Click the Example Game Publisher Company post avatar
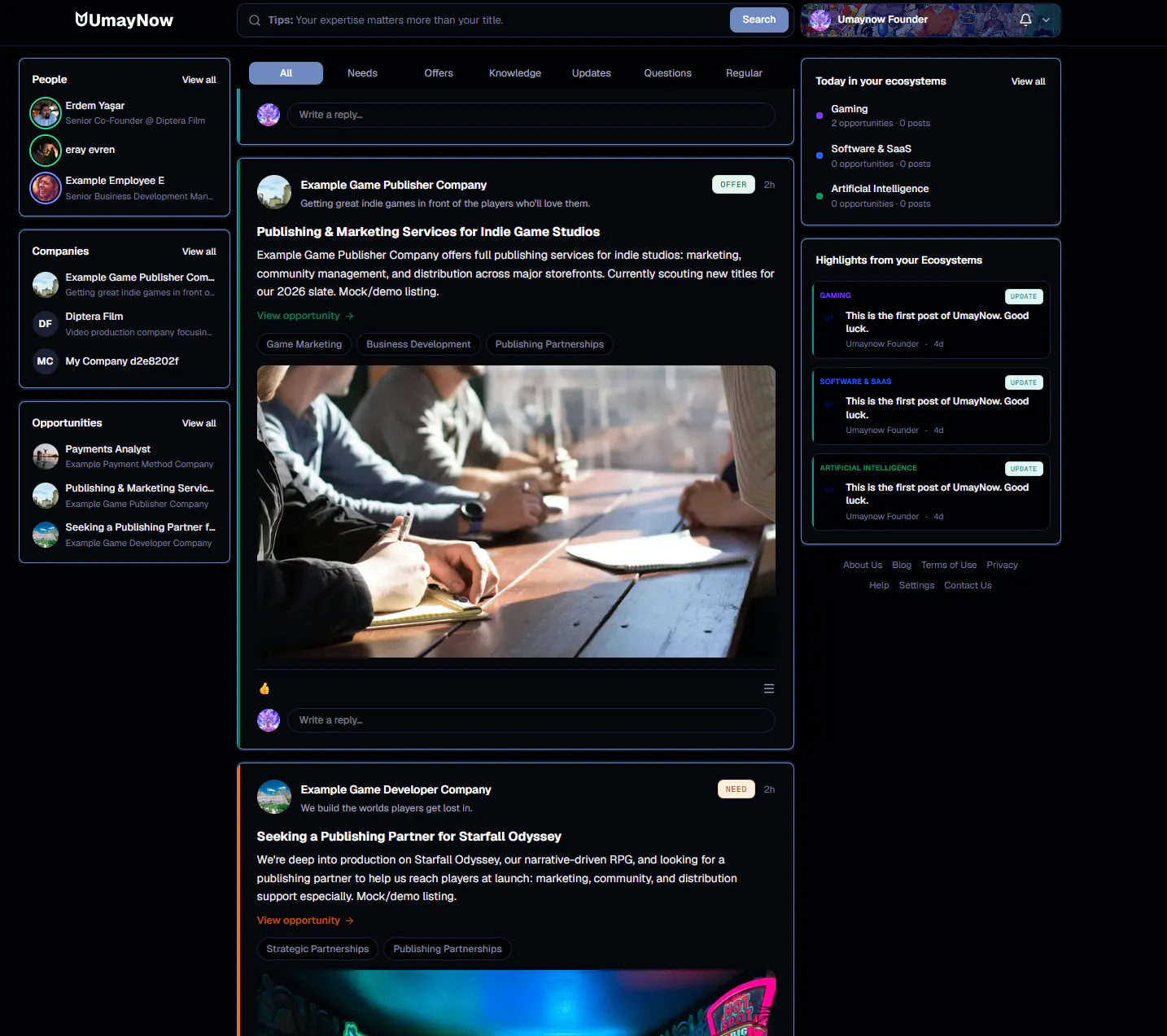Image resolution: width=1167 pixels, height=1036 pixels. 274,192
